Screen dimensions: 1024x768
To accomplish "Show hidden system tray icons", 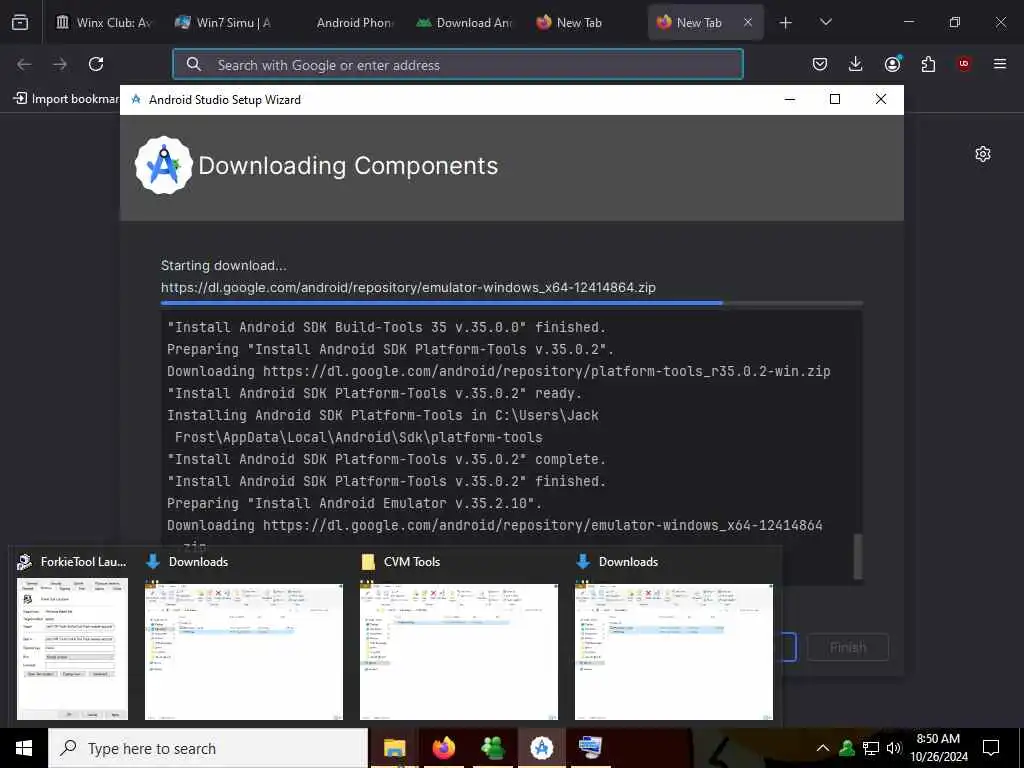I will (823, 748).
